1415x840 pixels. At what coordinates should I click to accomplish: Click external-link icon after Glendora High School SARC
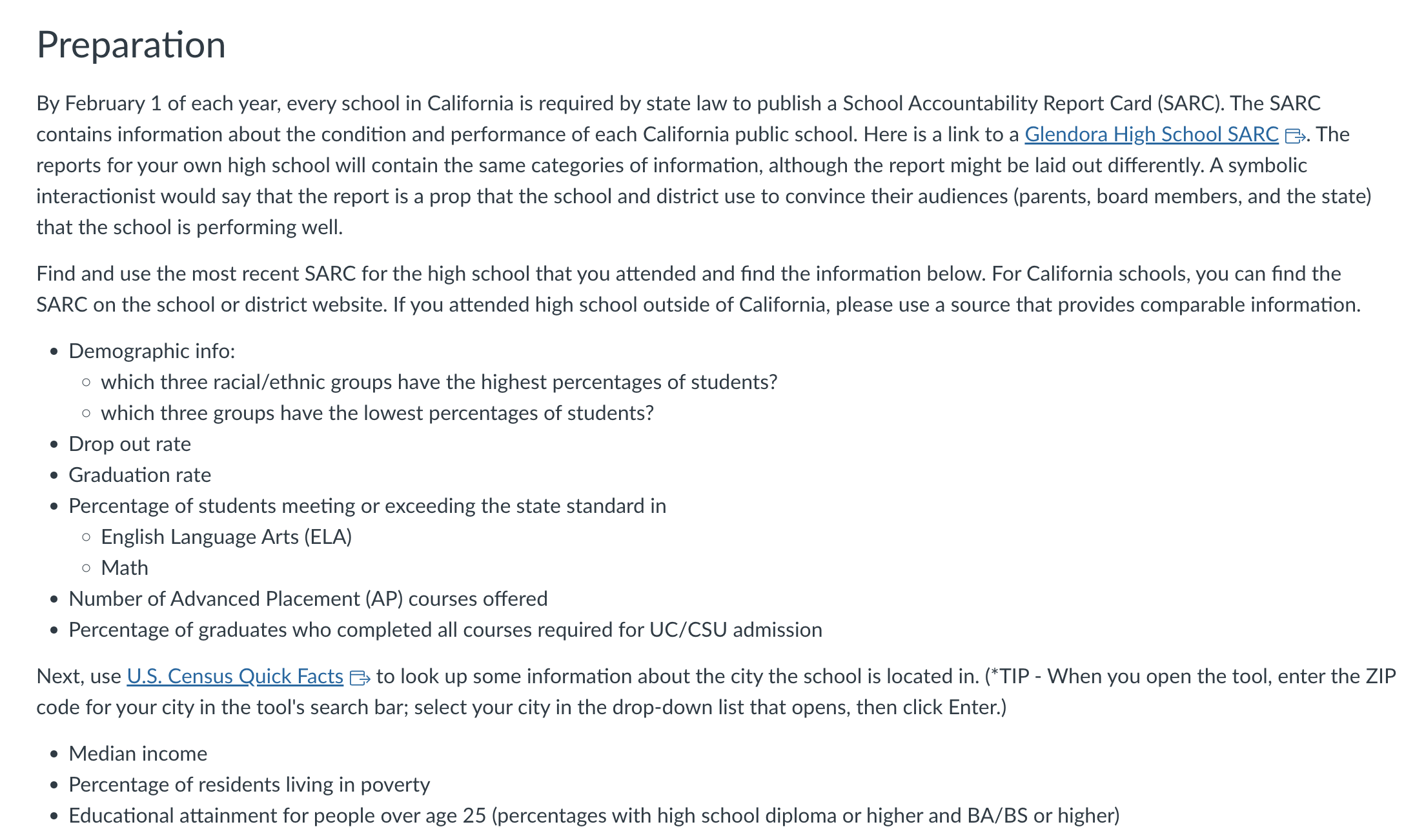tap(1295, 135)
